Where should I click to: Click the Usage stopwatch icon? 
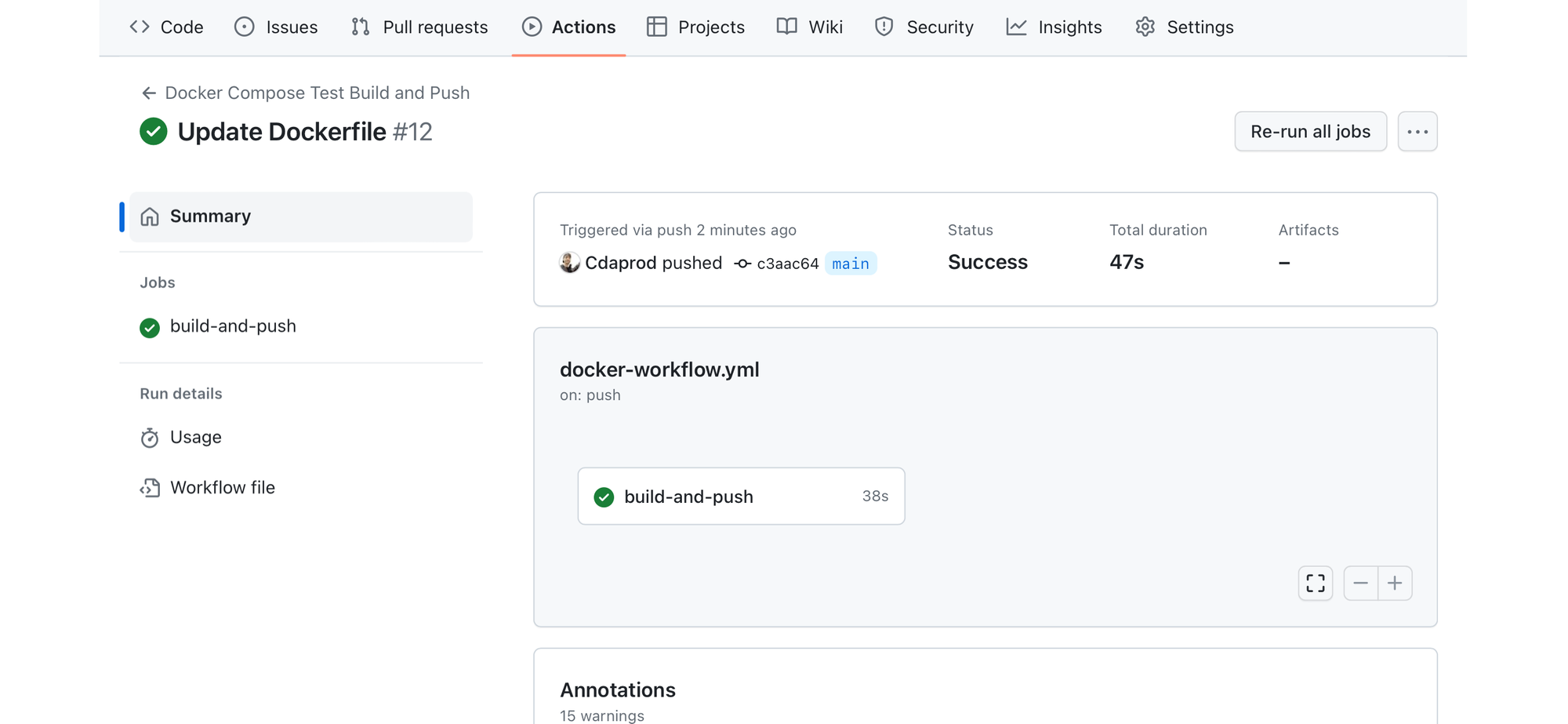coord(150,438)
